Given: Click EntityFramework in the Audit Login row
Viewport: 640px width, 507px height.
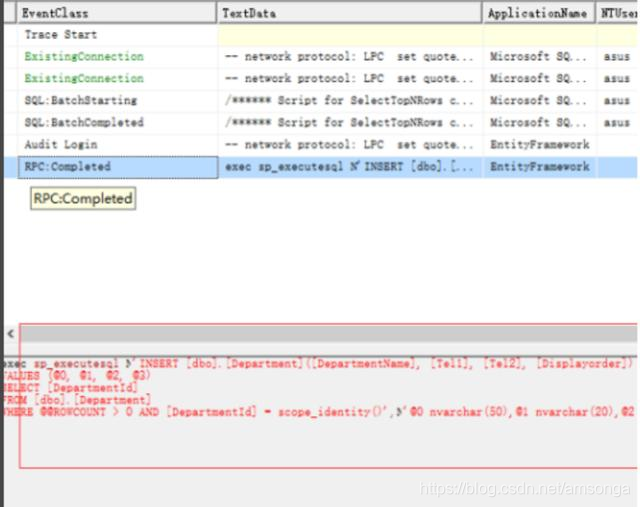Looking at the screenshot, I should 540,145.
